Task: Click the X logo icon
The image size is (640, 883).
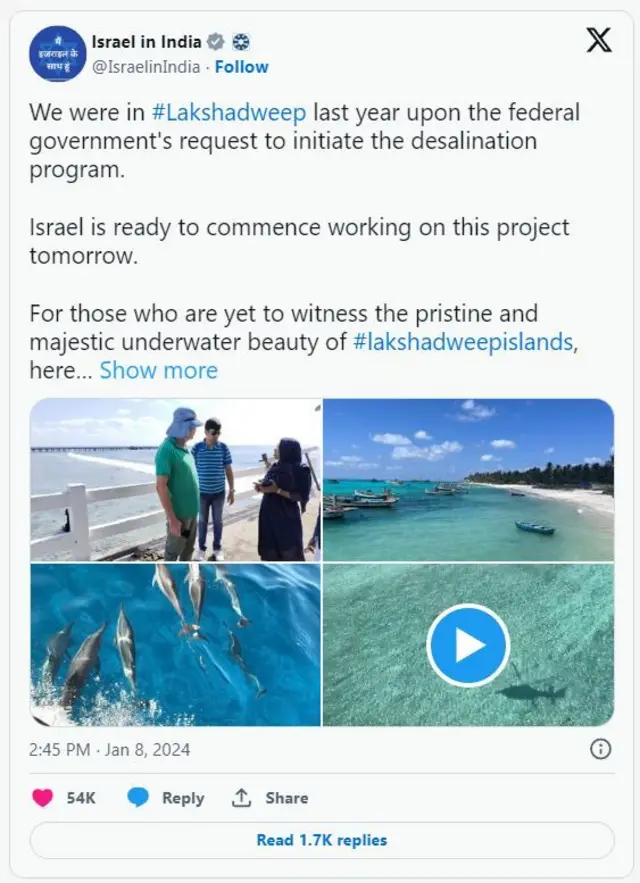Action: (598, 41)
